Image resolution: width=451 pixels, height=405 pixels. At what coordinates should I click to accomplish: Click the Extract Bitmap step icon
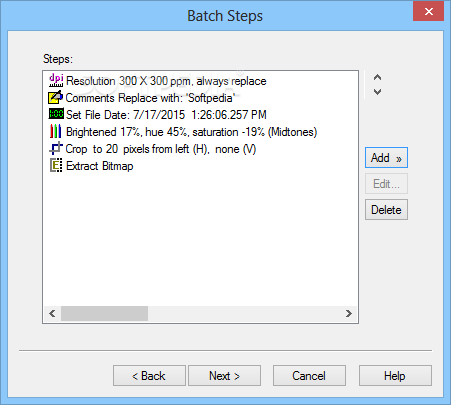(56, 165)
